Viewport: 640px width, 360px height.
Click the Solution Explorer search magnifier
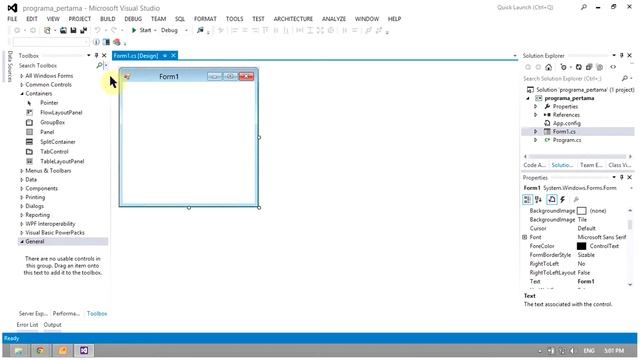point(624,78)
